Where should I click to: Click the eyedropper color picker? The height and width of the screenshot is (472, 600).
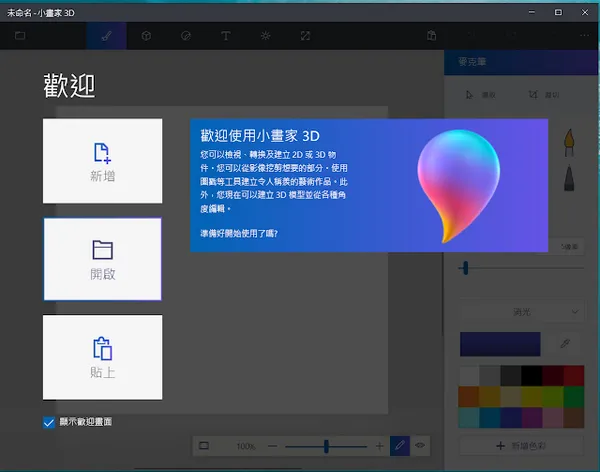point(565,344)
